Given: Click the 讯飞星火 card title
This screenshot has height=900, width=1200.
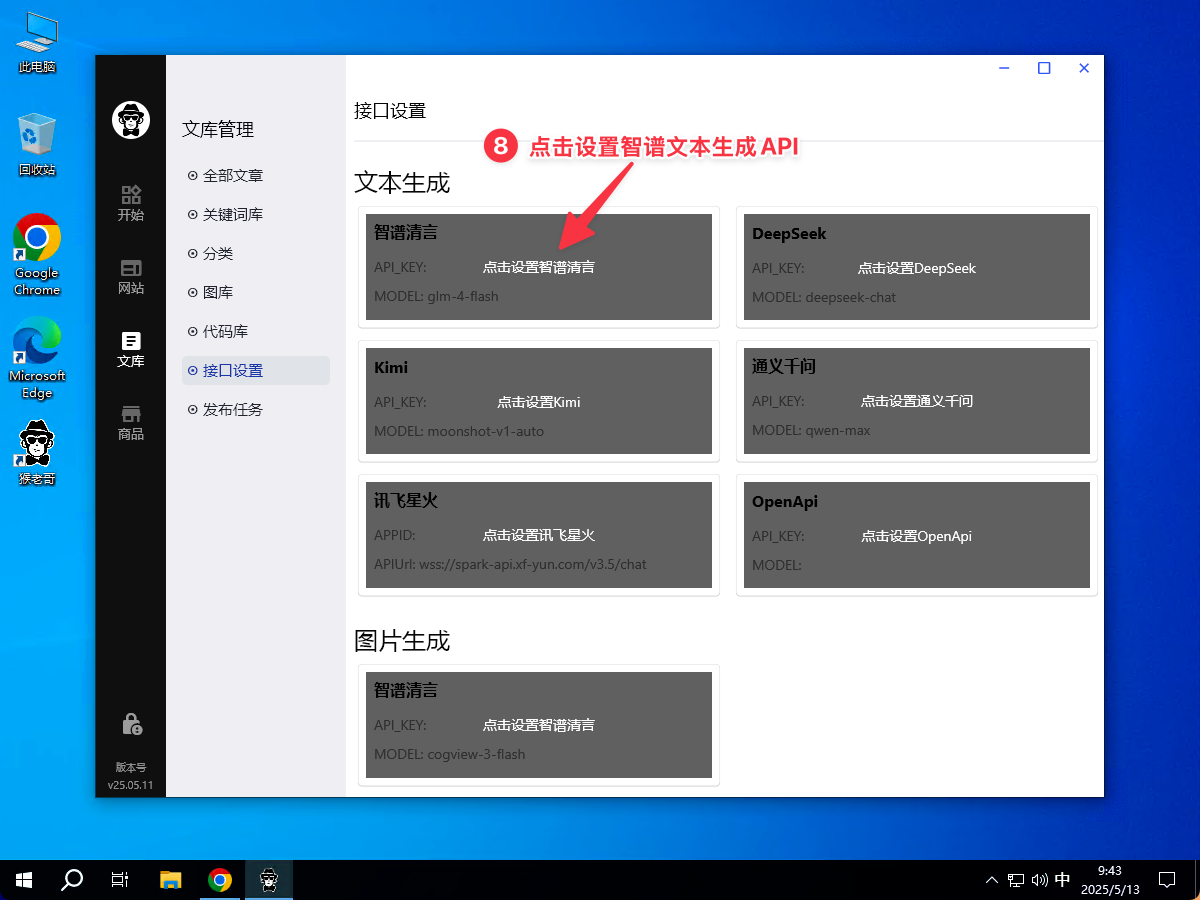Looking at the screenshot, I should click(406, 501).
